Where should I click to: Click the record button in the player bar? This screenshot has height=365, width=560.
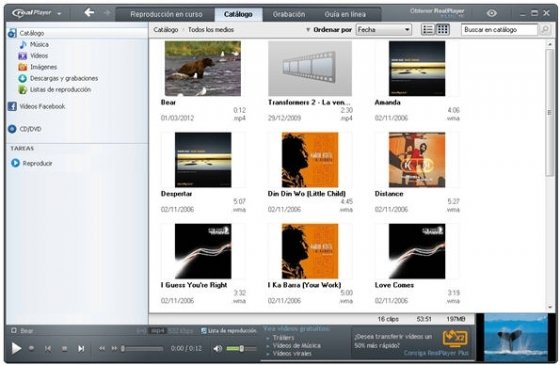point(31,348)
